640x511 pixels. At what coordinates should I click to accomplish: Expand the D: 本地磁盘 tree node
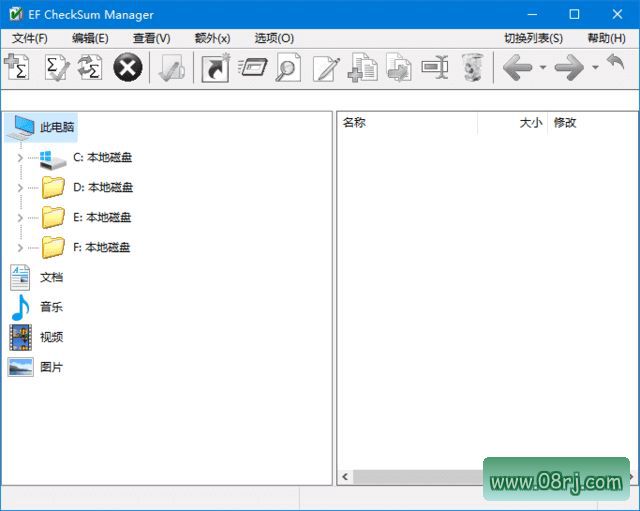coord(20,187)
